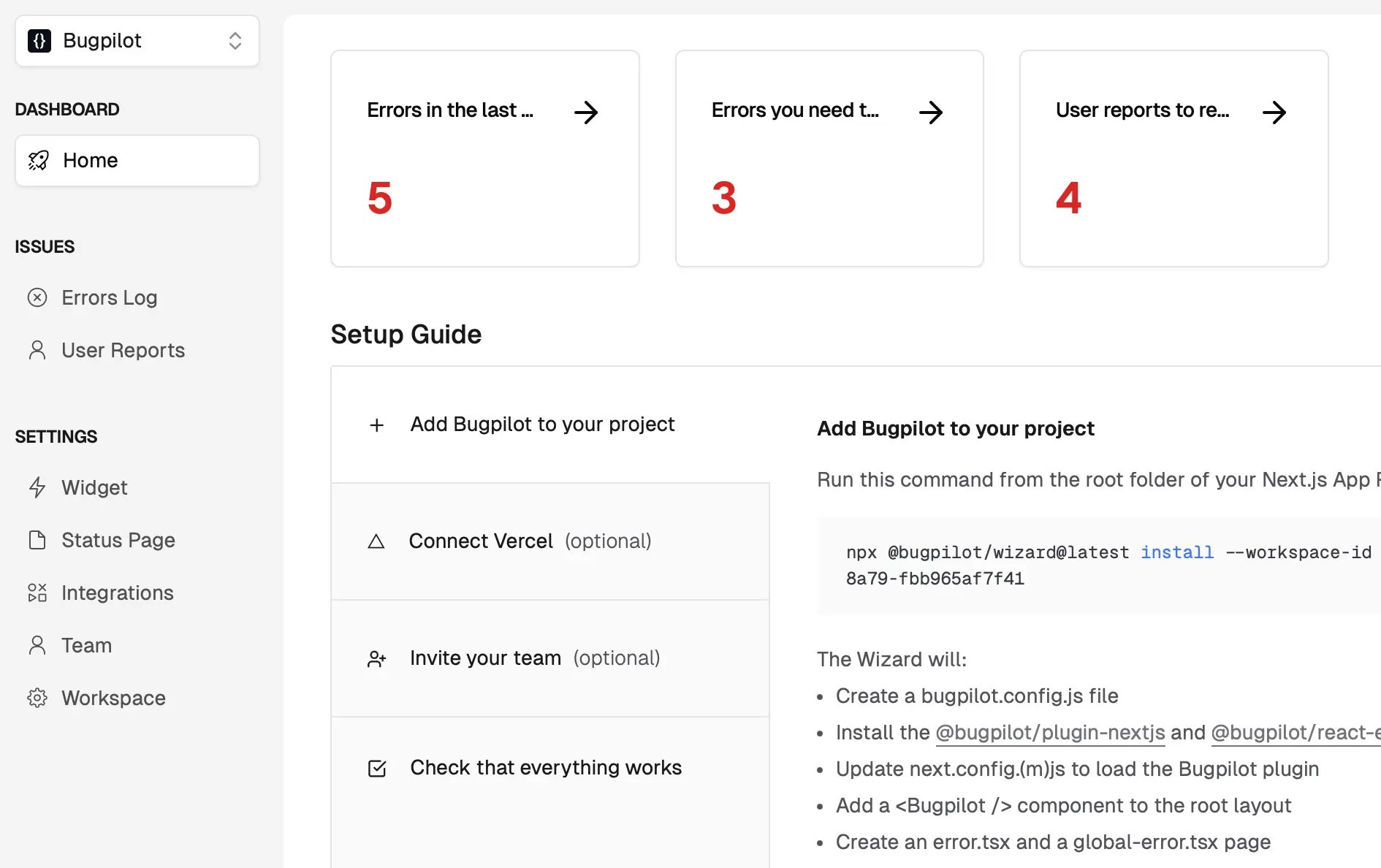The image size is (1381, 868).
Task: Open the User Reports page
Action: [123, 350]
